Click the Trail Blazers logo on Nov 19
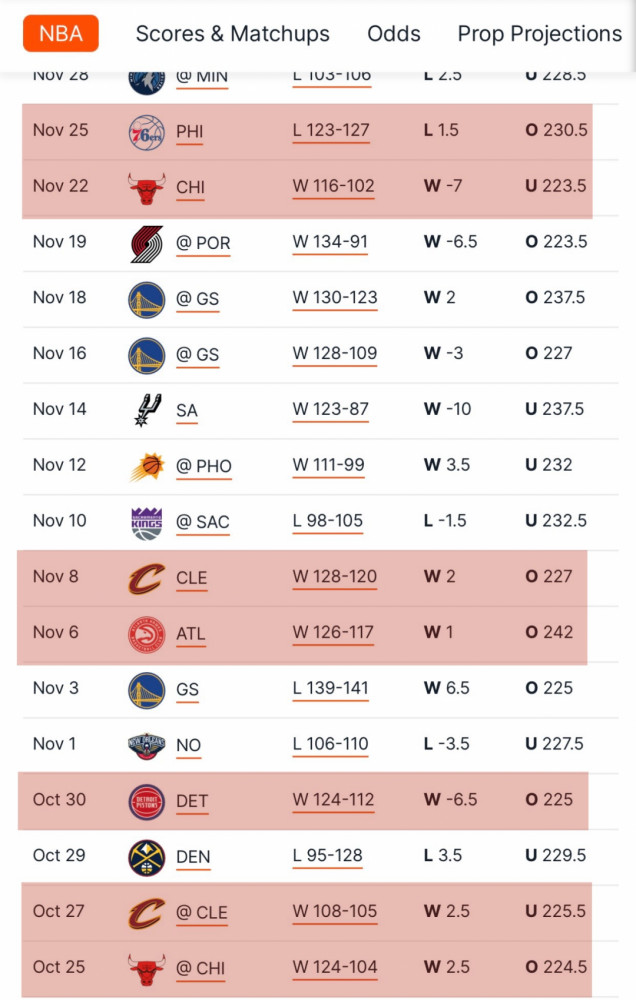 click(147, 244)
